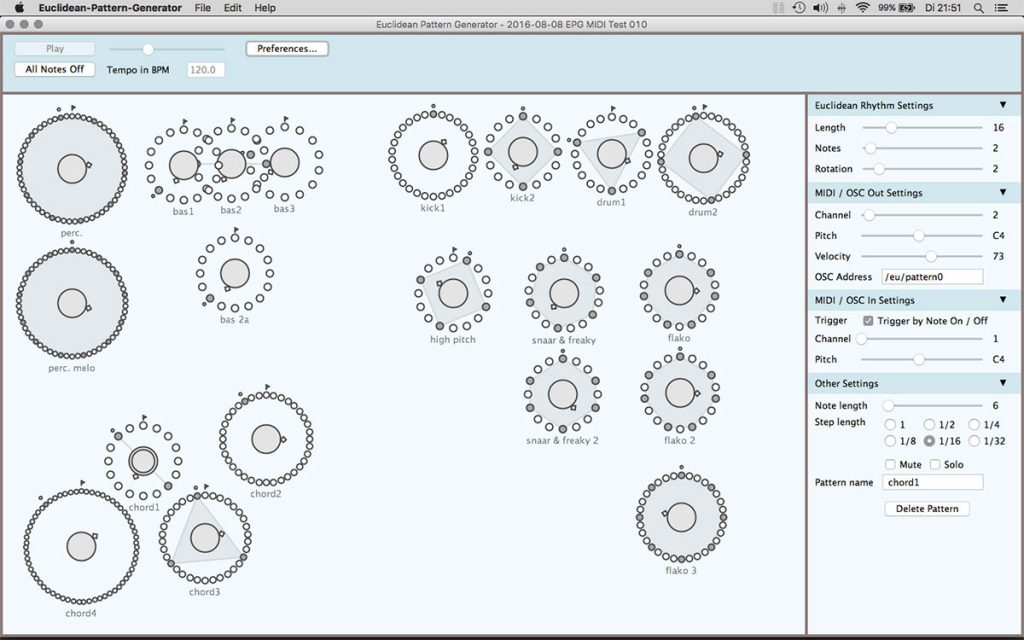Select step length 1/4
This screenshot has height=640, width=1024.
pyautogui.click(x=974, y=424)
